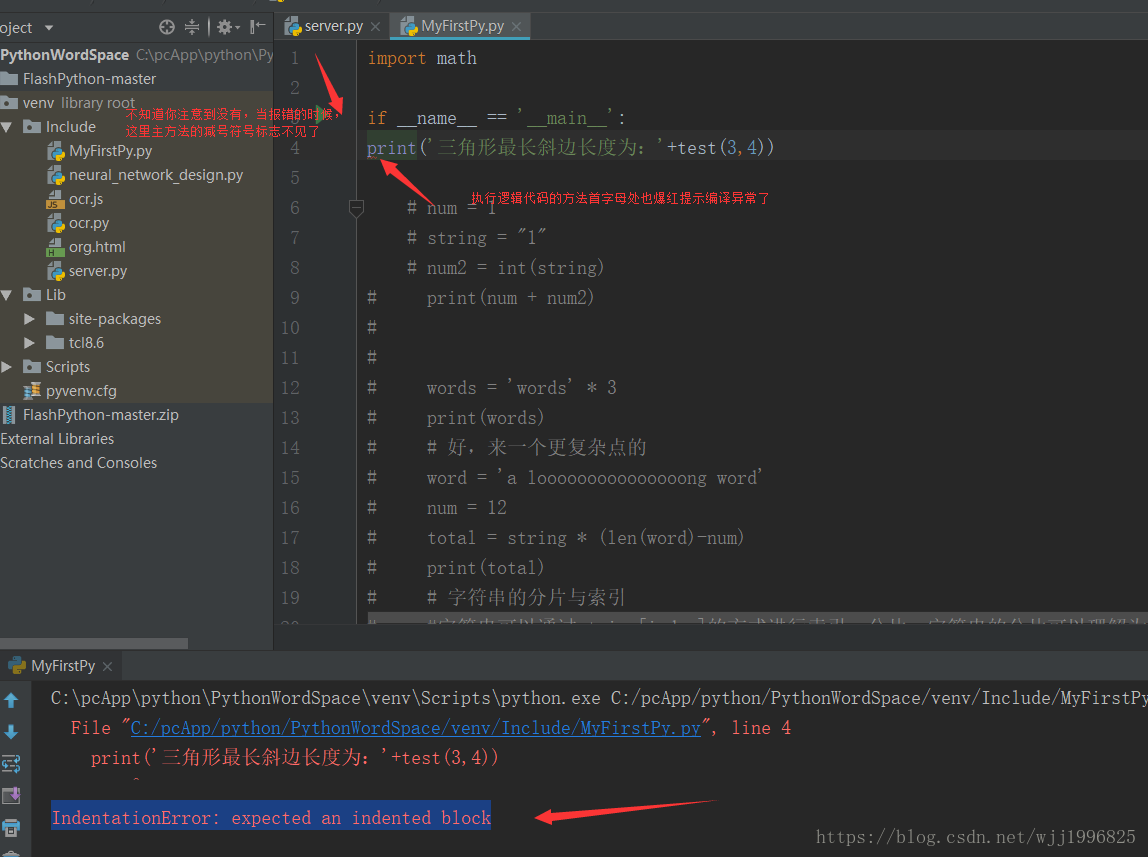Image resolution: width=1148 pixels, height=857 pixels.
Task: Open neural_network_design.py in the tree
Action: click(155, 175)
